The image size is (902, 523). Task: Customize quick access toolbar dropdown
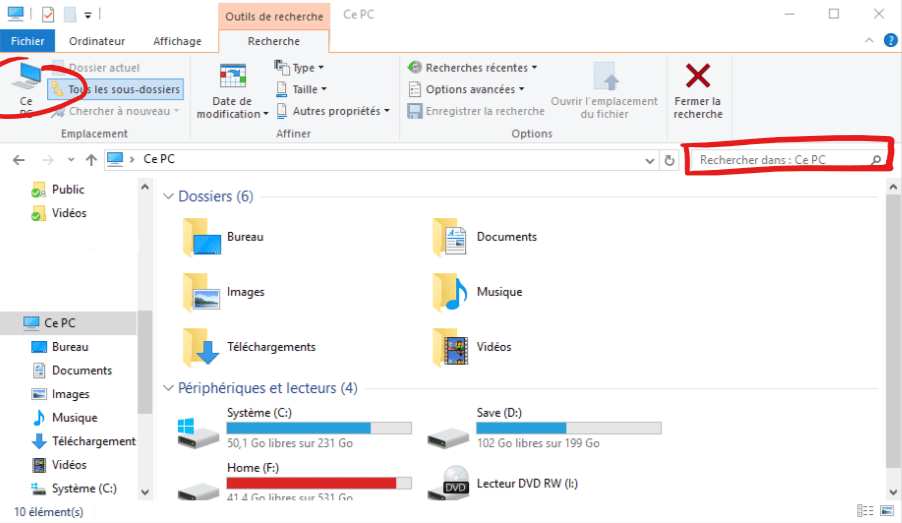tap(88, 15)
